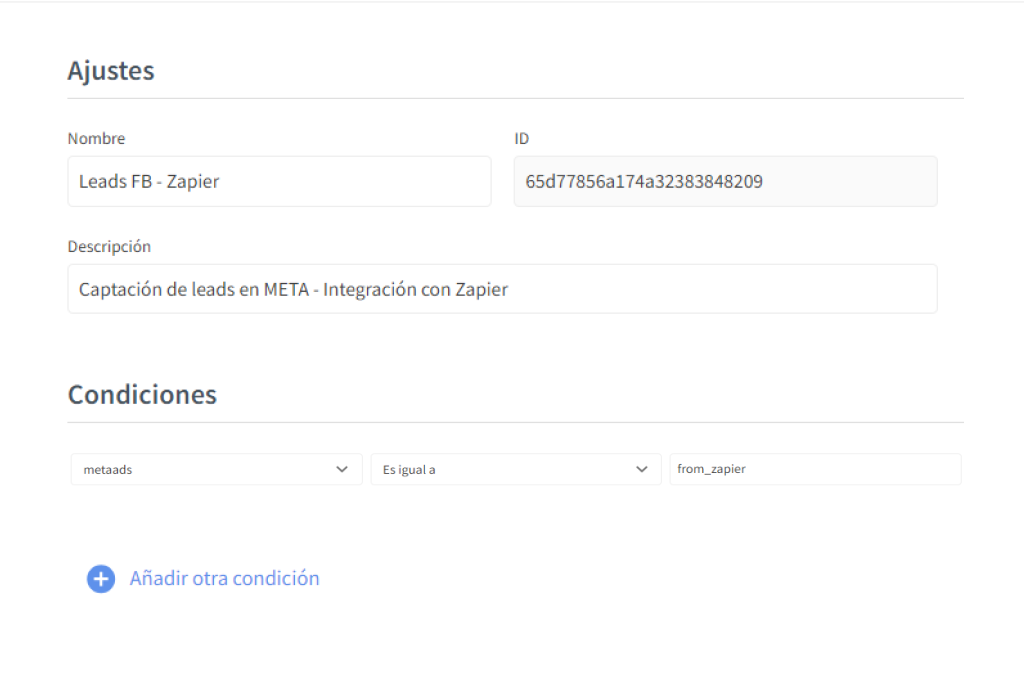Click the 'Añadir otra condición' link
Image resolution: width=1024 pixels, height=684 pixels.
point(224,578)
